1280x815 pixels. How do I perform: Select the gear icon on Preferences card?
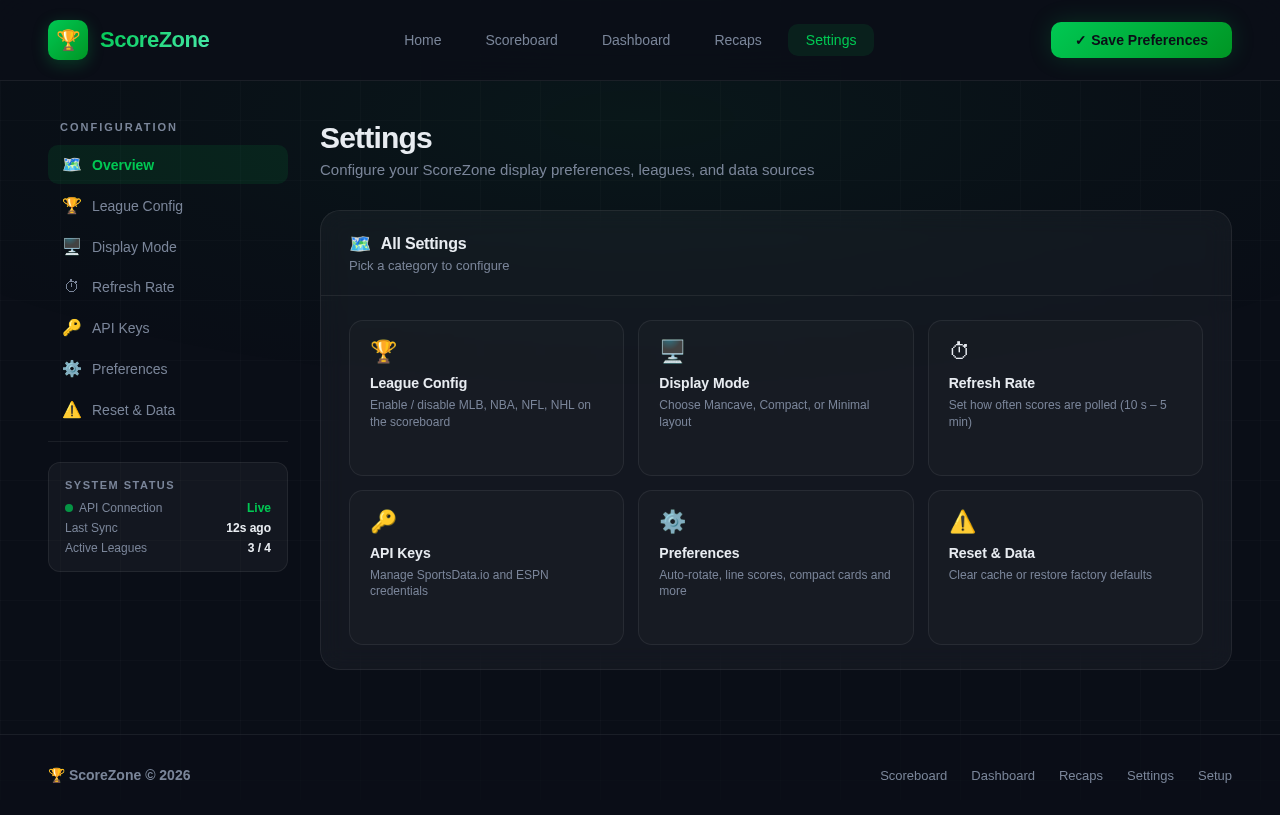click(672, 521)
